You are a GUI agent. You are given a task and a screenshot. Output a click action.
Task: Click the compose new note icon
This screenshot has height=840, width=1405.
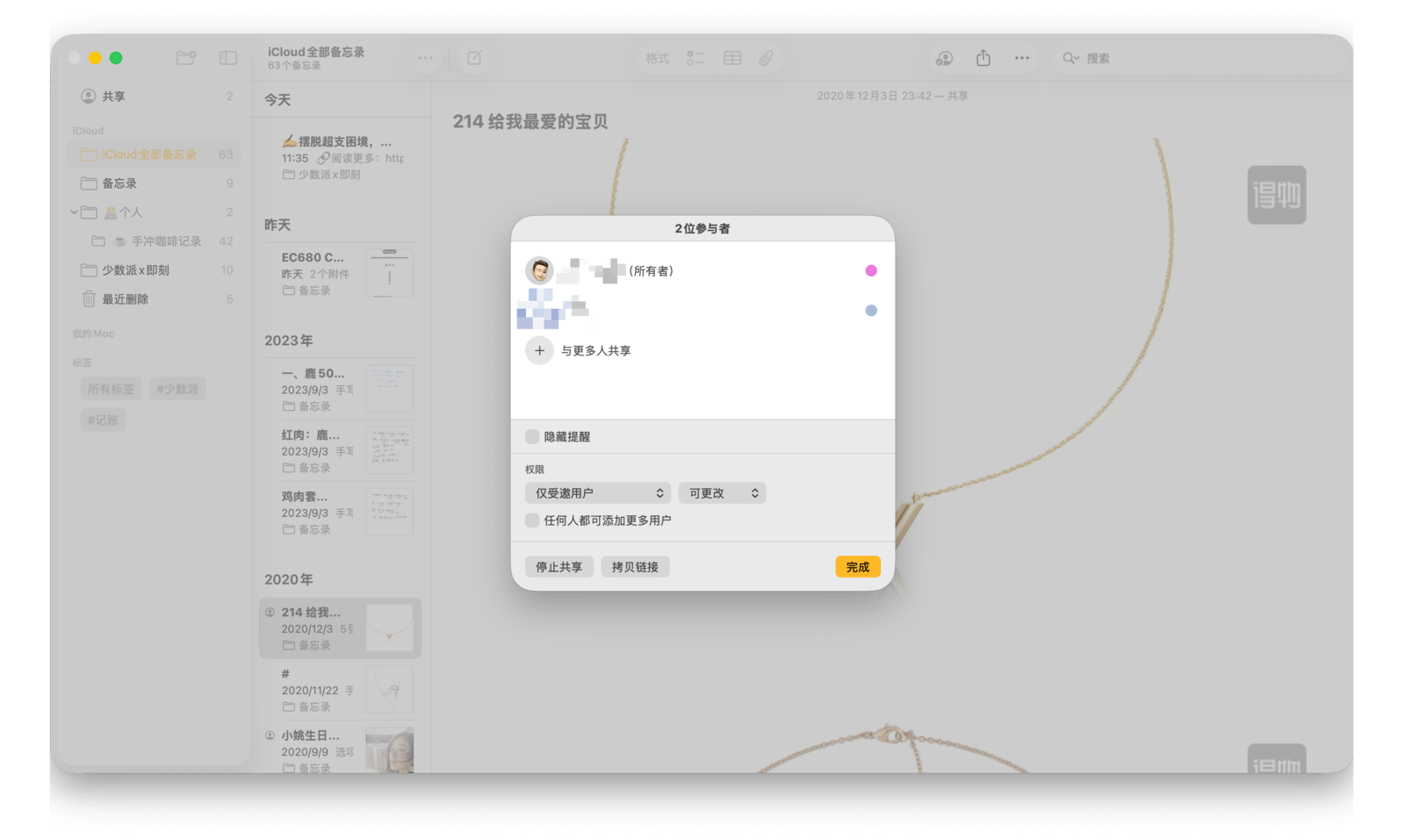pos(474,58)
